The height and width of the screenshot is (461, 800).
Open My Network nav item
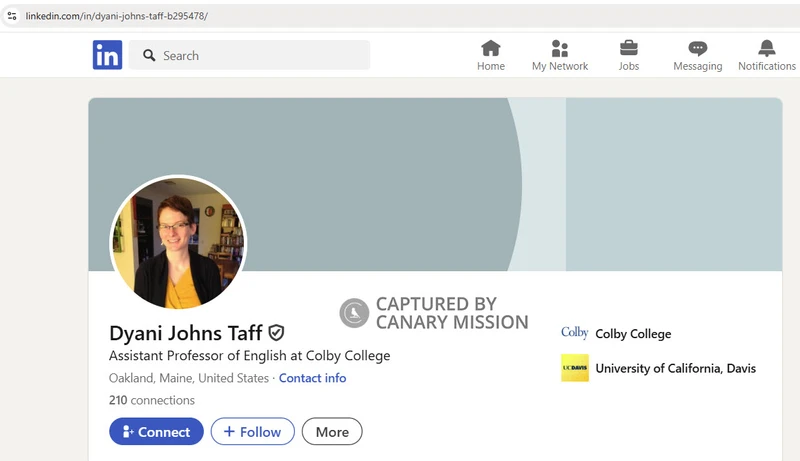click(x=560, y=56)
